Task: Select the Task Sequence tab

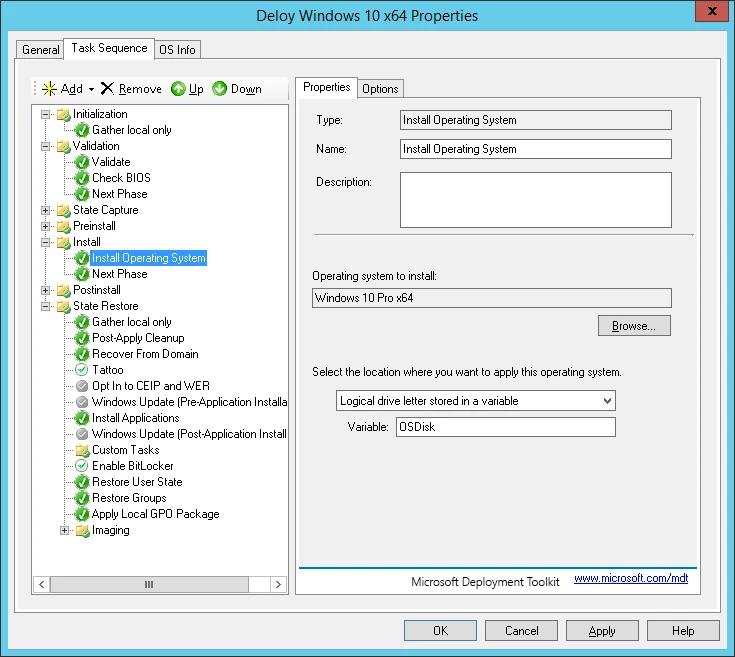Action: point(109,48)
